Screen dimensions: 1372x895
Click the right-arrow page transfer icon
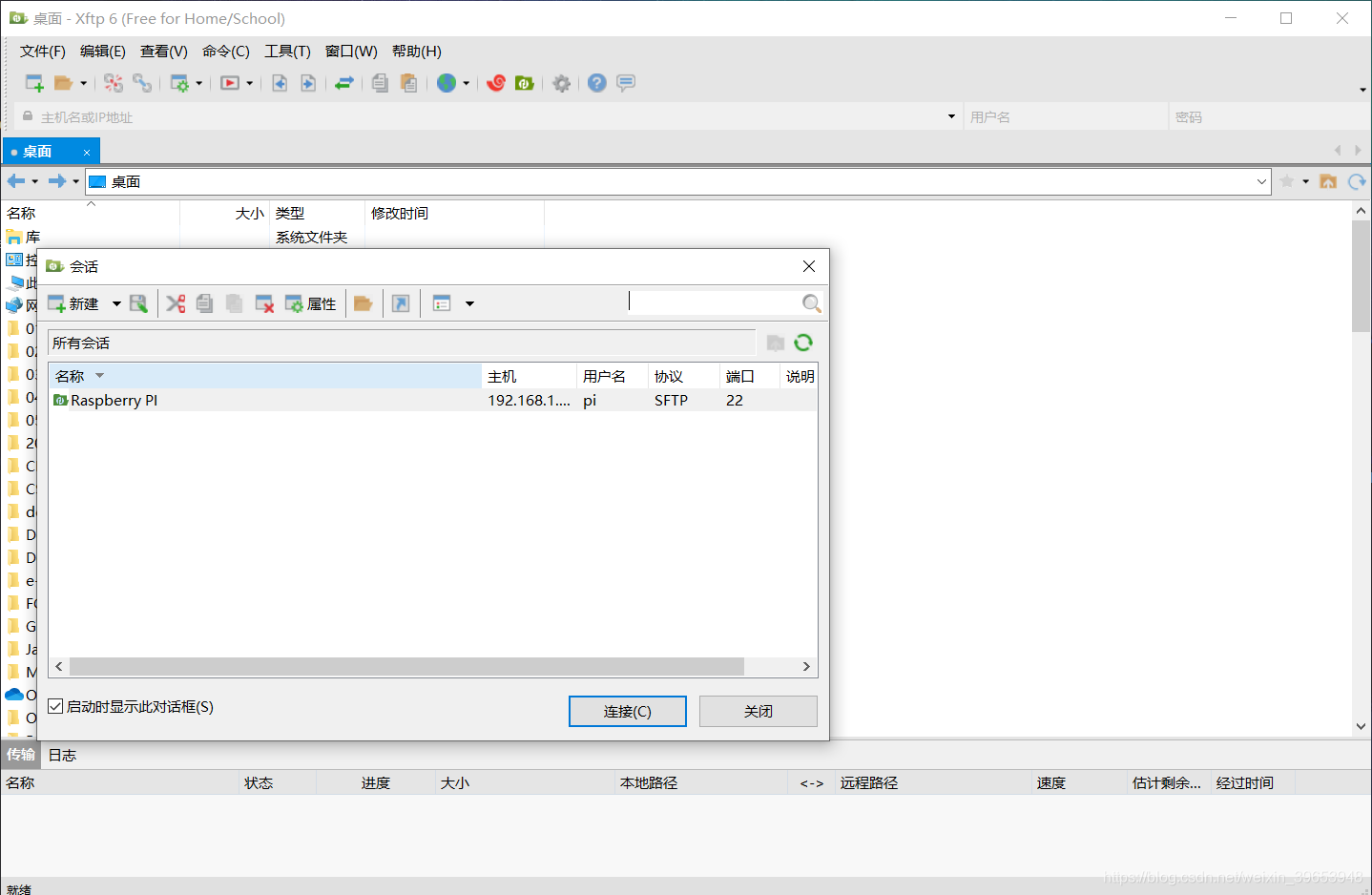click(308, 83)
